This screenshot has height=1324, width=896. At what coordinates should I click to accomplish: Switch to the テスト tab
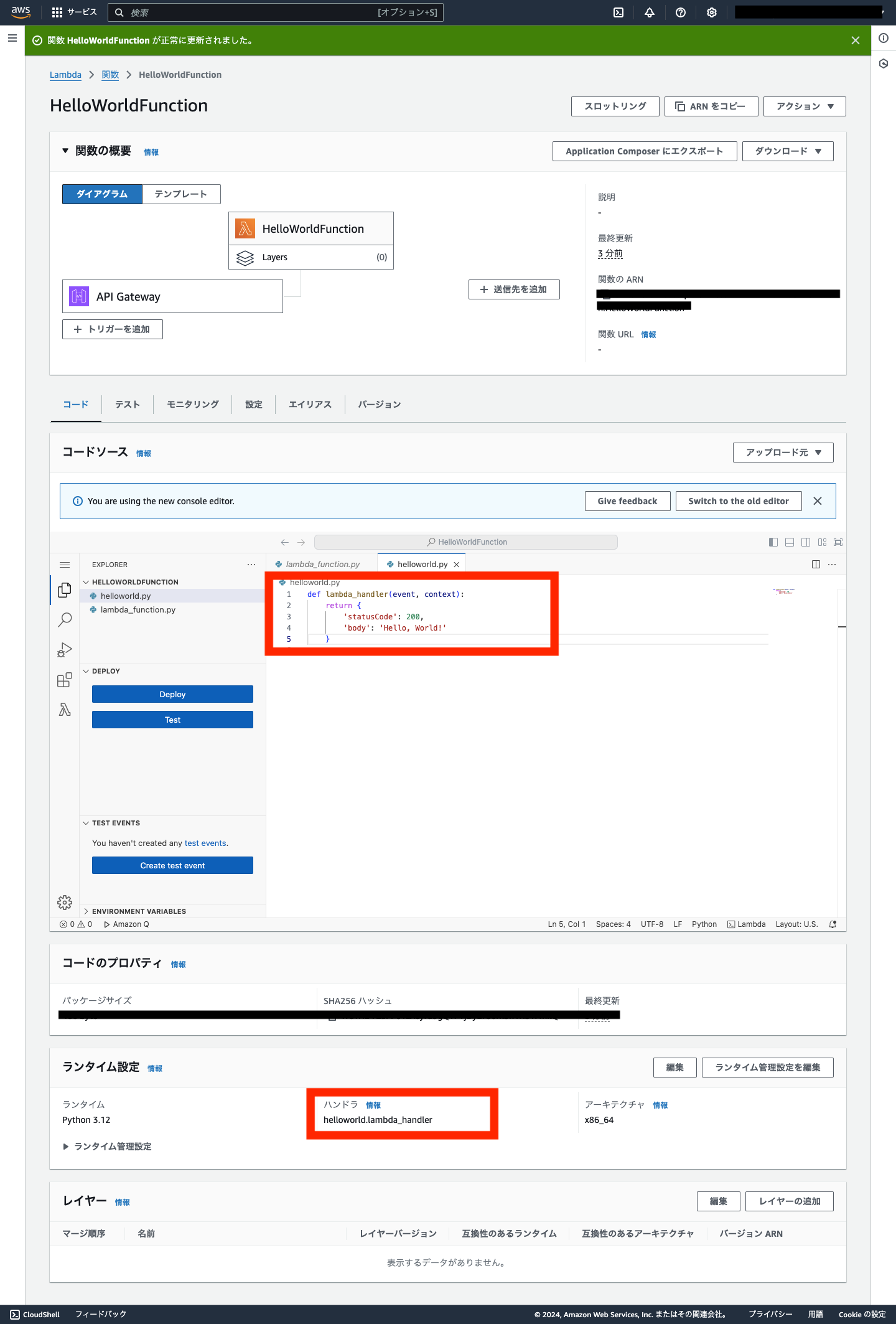click(128, 405)
